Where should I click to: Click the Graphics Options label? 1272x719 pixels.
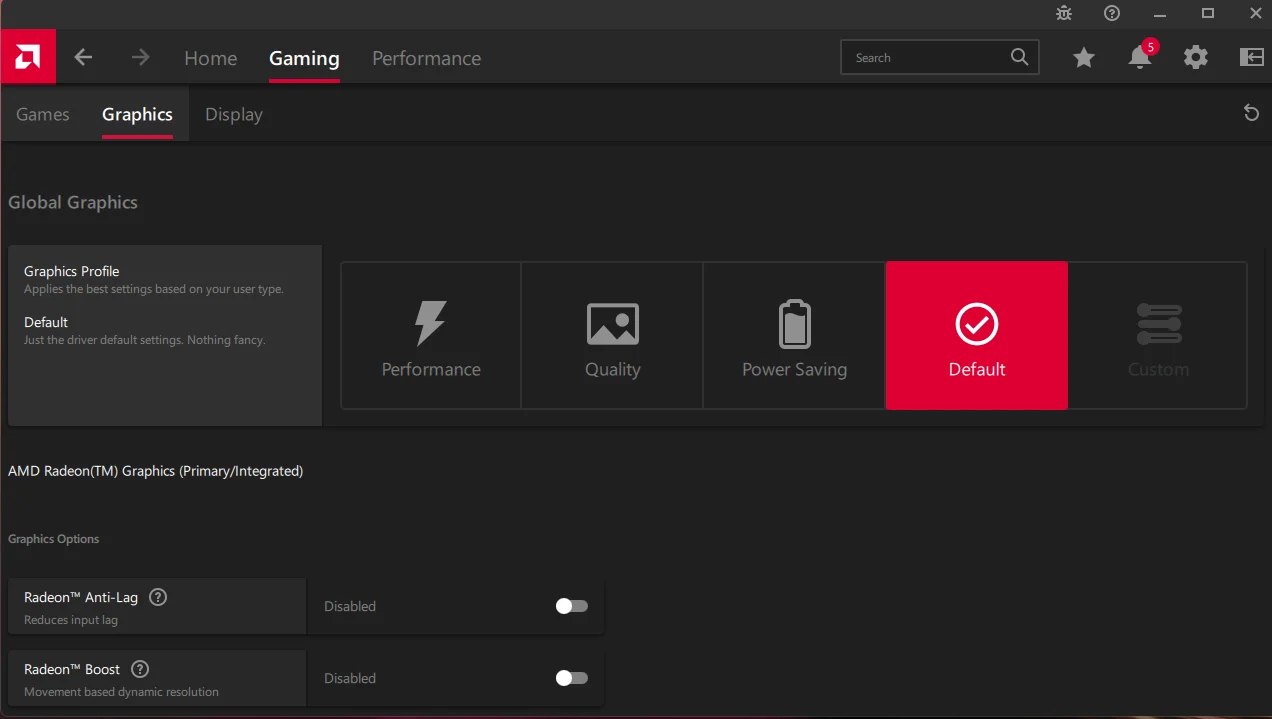(x=54, y=539)
